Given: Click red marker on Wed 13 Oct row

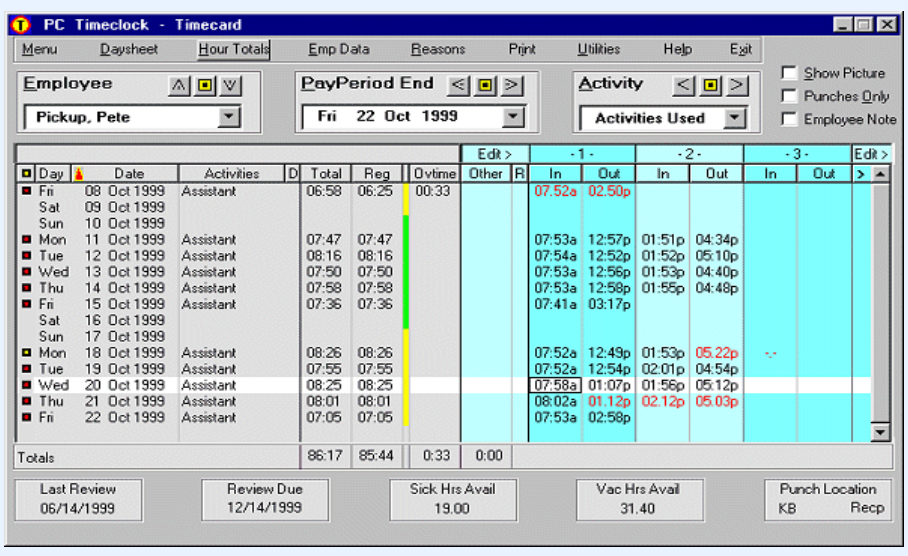Looking at the screenshot, I should pos(27,272).
